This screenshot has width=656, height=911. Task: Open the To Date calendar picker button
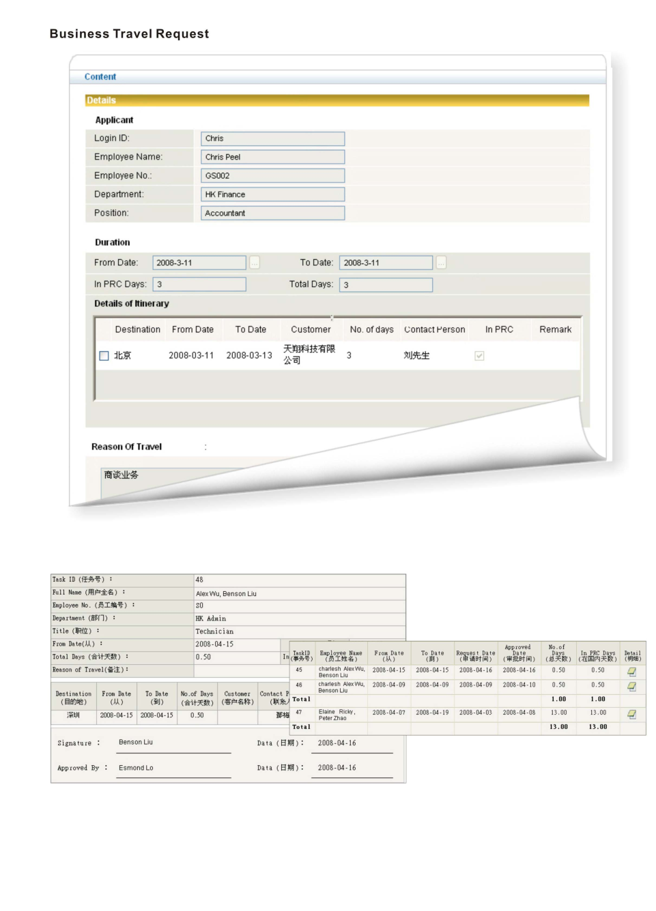pyautogui.click(x=442, y=263)
